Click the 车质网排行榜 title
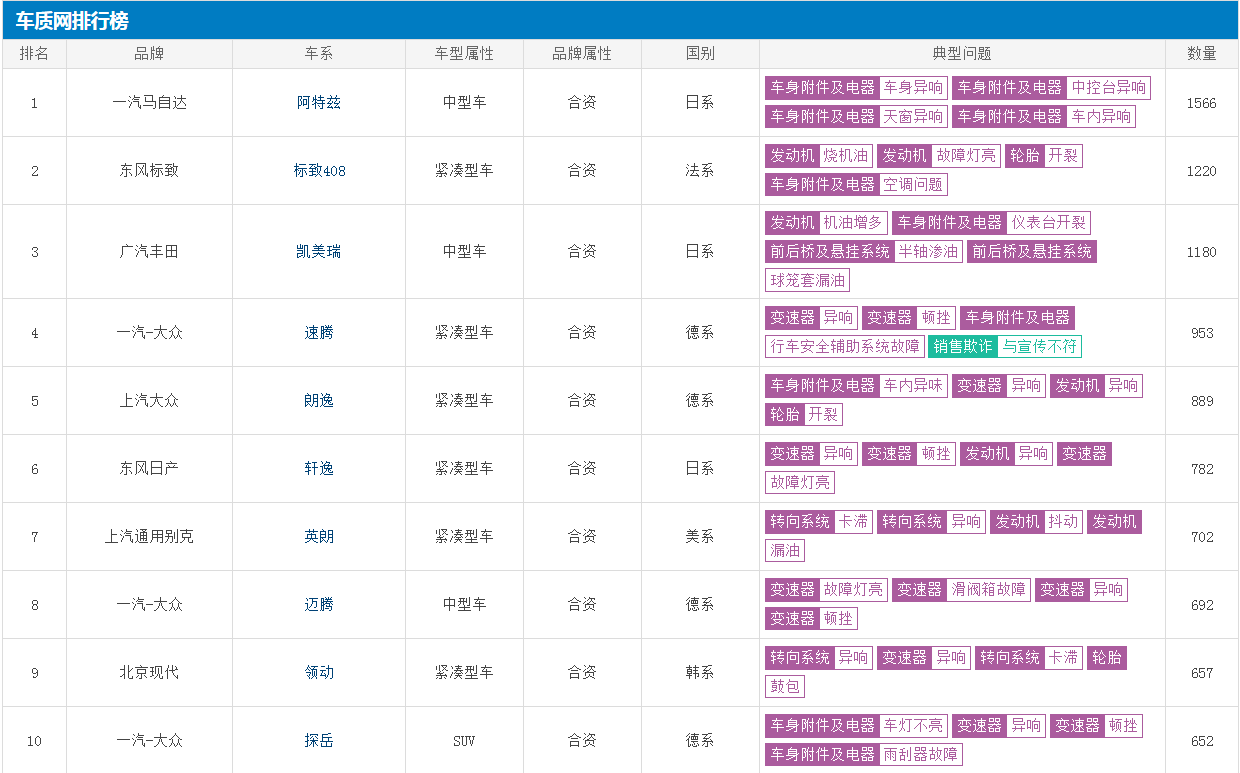 click(x=72, y=21)
